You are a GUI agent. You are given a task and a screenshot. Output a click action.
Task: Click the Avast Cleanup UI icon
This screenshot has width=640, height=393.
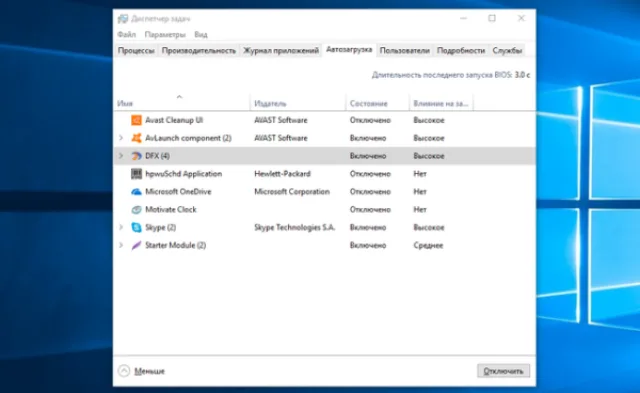click(136, 120)
